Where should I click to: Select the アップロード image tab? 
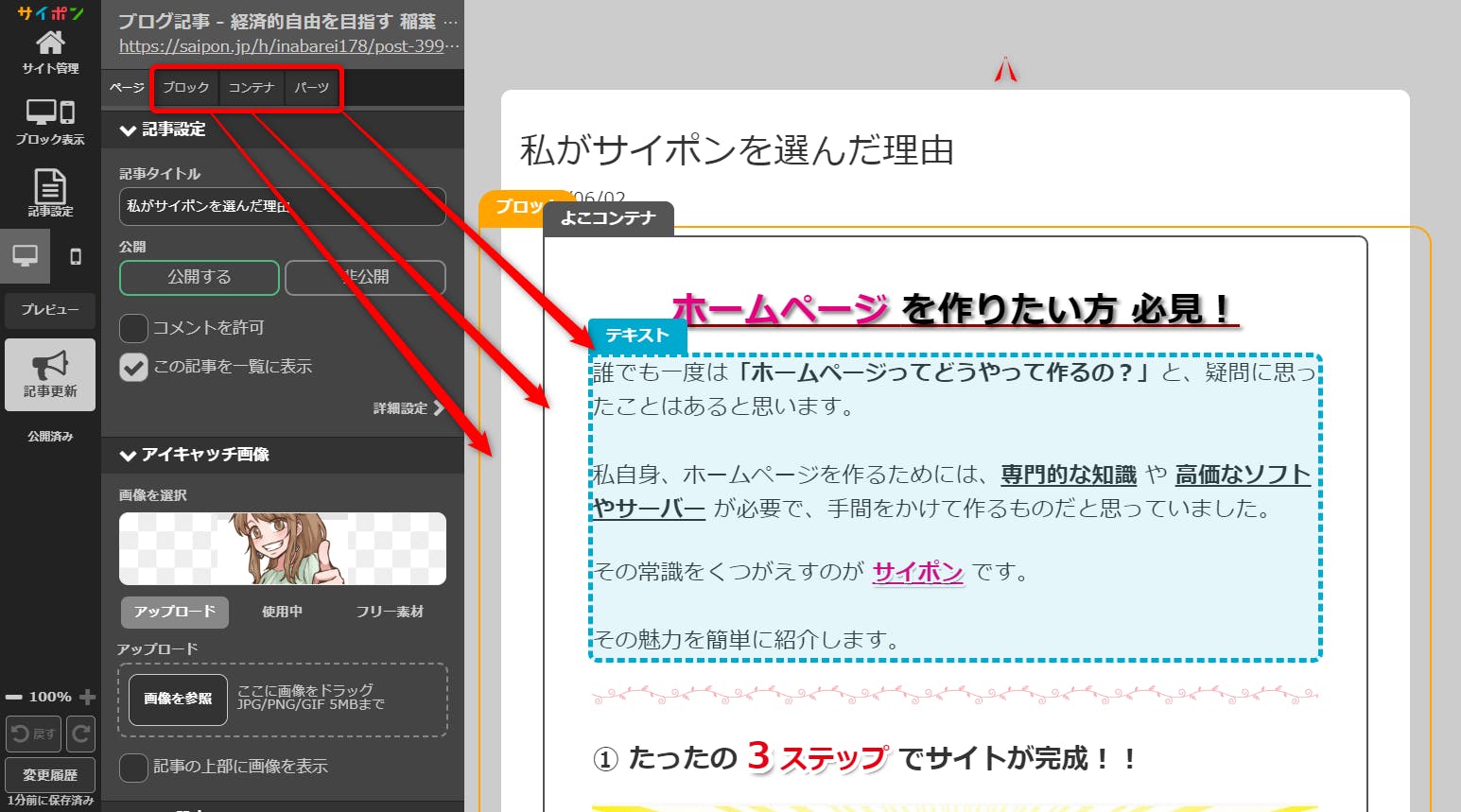175,612
